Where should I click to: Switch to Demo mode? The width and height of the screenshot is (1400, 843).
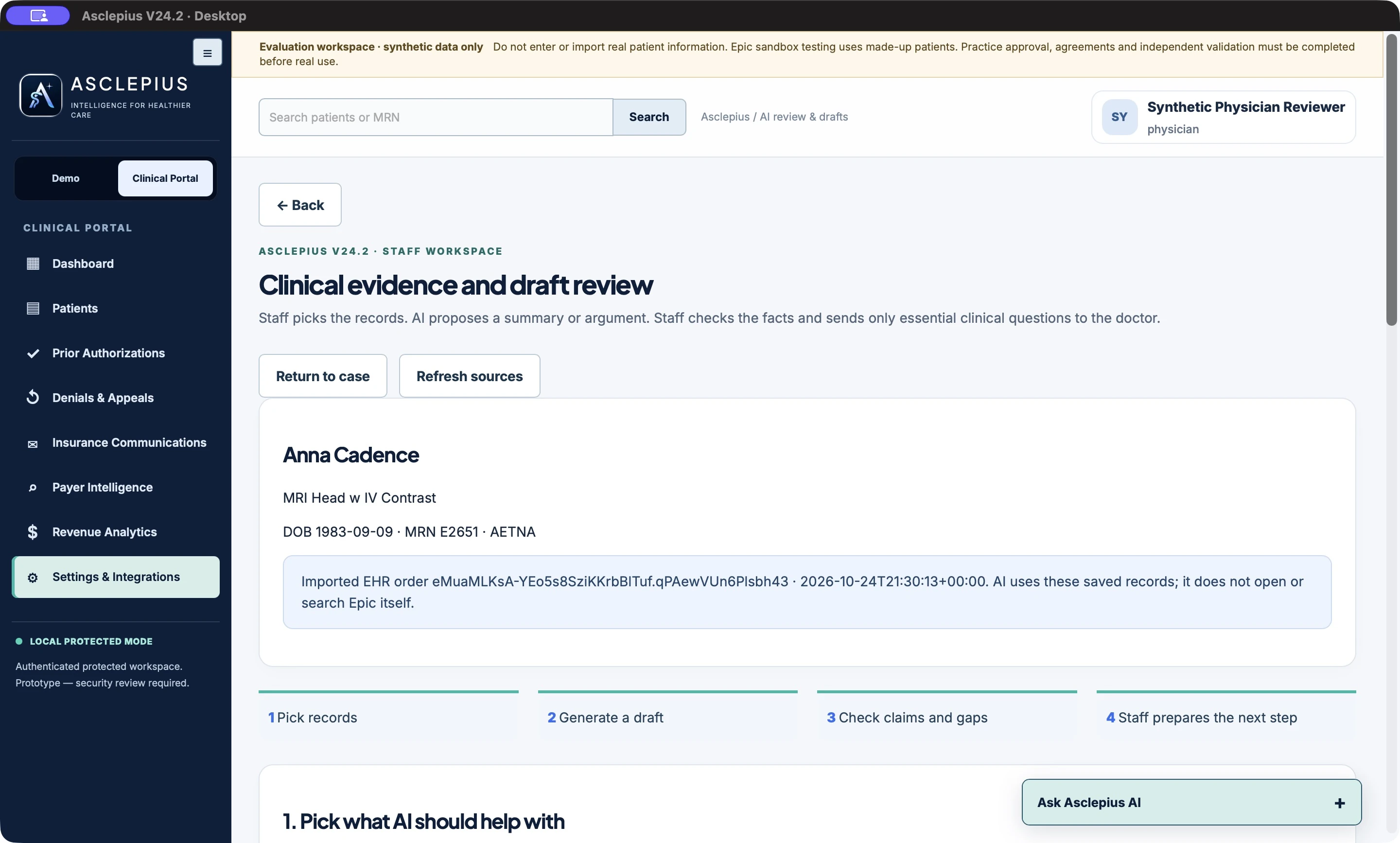click(65, 178)
